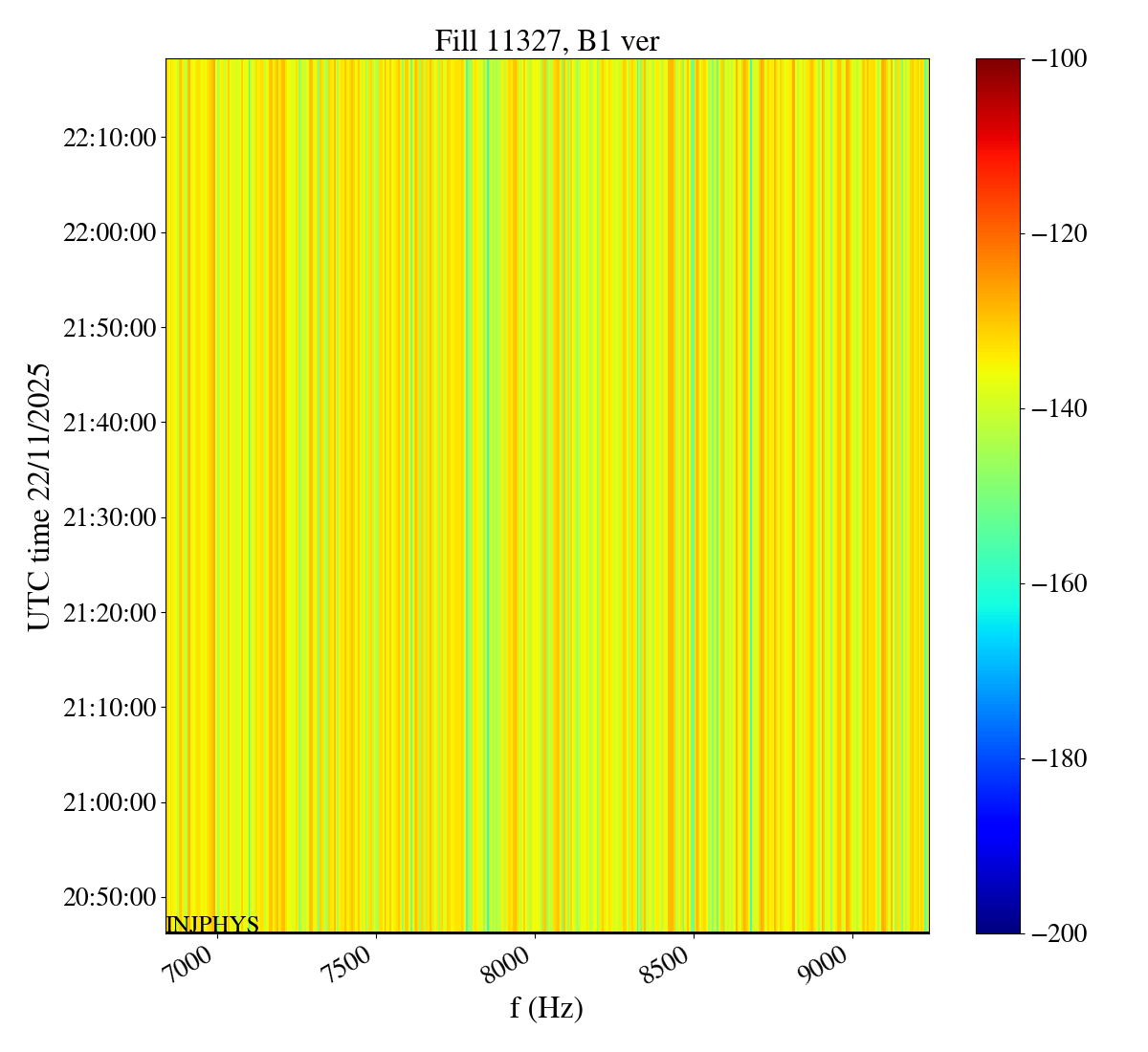The height and width of the screenshot is (1052, 1148).
Task: Pick the 21:30:00 time tick label
Action: [109, 517]
